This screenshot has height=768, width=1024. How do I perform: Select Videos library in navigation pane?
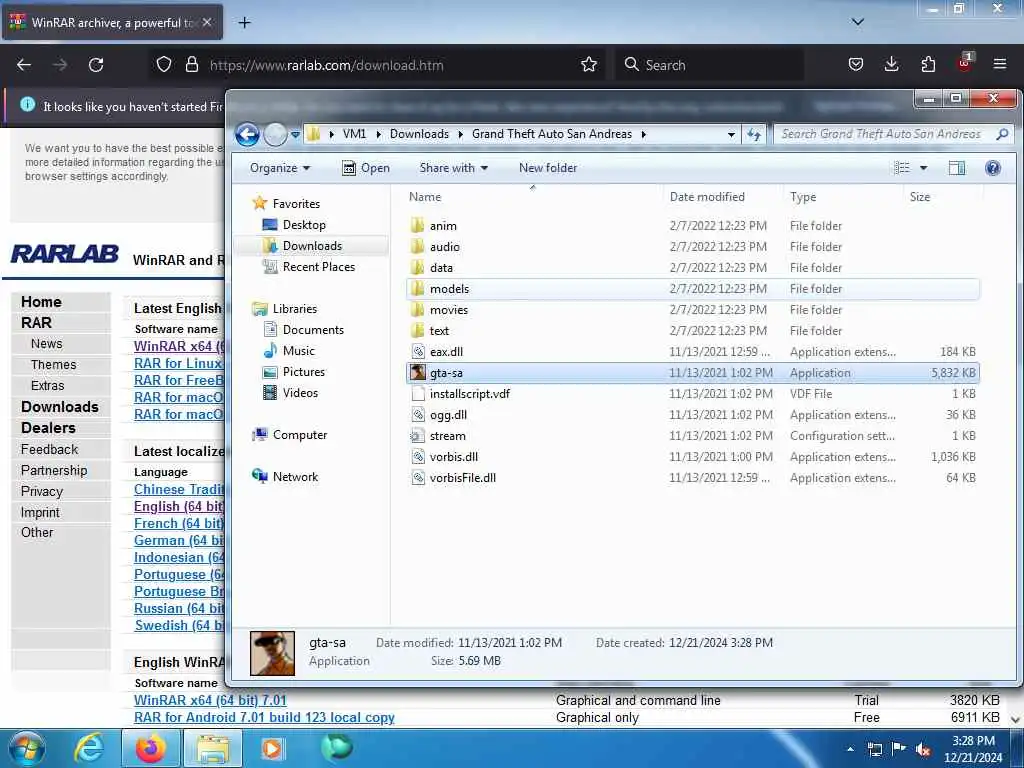tap(290, 392)
